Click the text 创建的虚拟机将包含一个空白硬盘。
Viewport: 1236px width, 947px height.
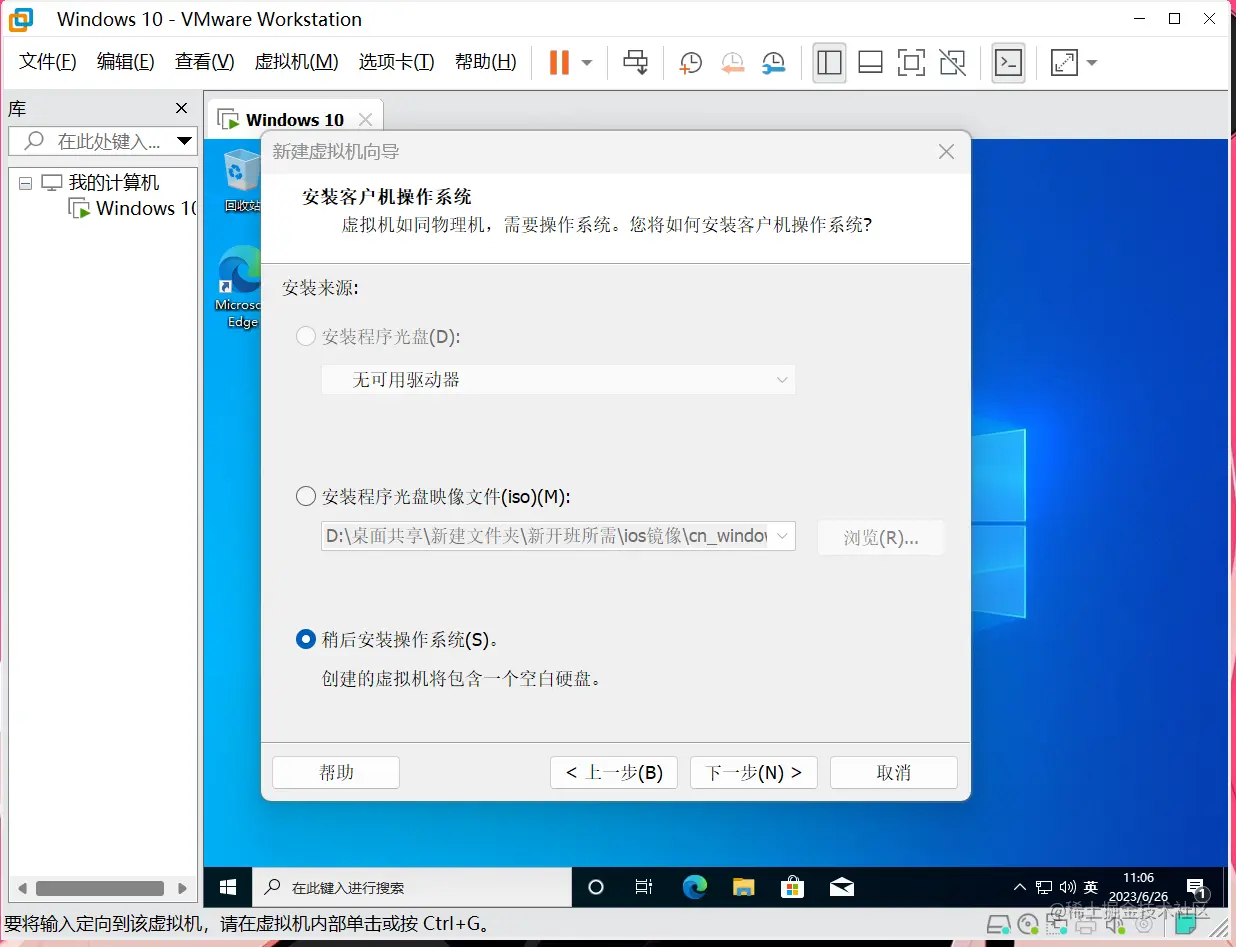coord(463,679)
